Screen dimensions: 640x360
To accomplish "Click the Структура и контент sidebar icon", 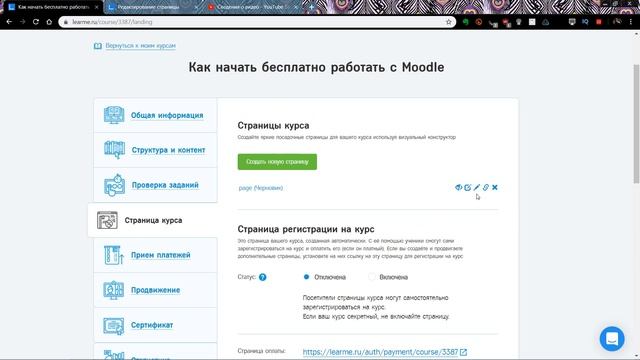I will pos(114,150).
